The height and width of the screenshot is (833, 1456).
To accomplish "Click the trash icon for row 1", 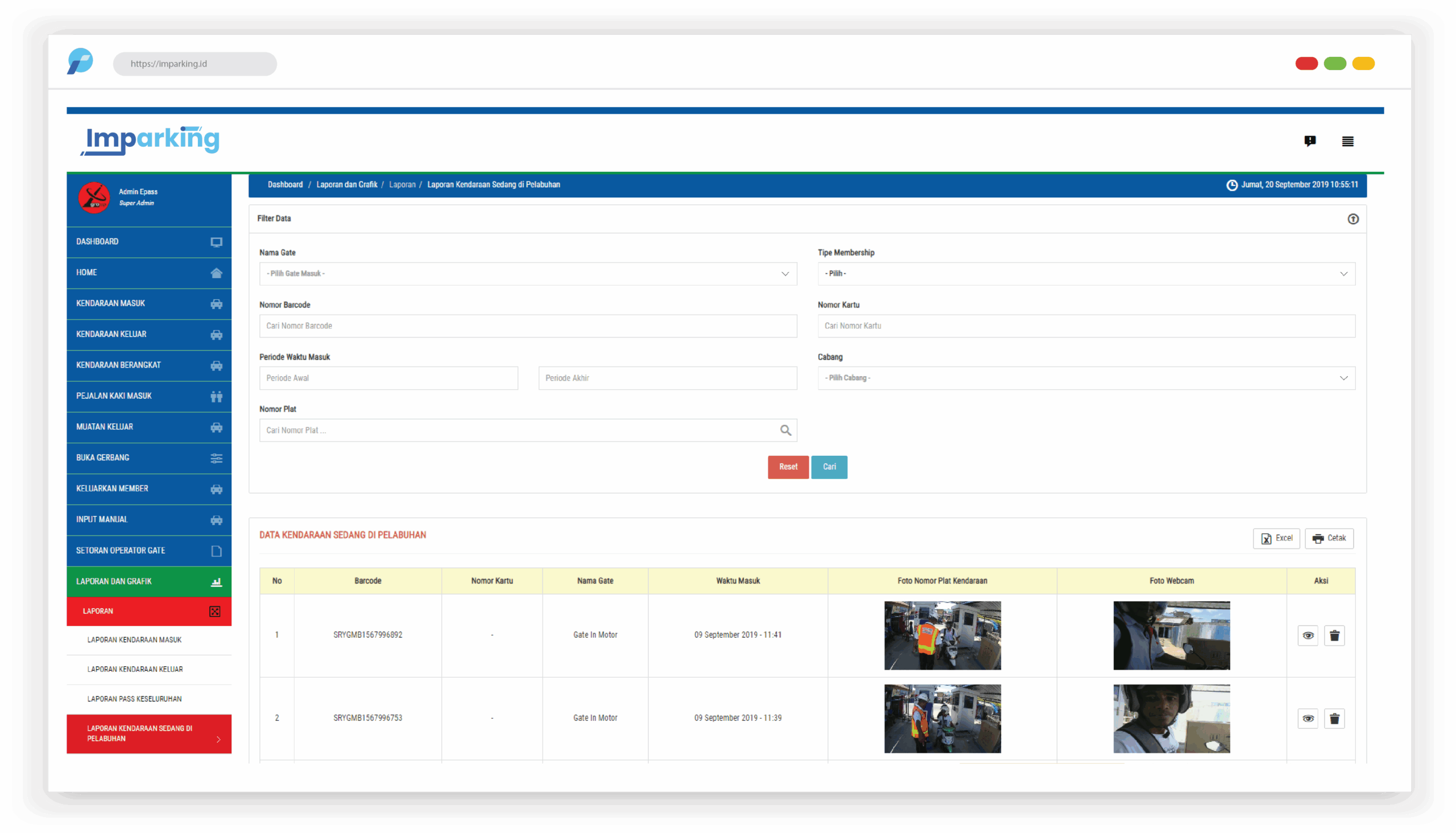I will [1334, 636].
